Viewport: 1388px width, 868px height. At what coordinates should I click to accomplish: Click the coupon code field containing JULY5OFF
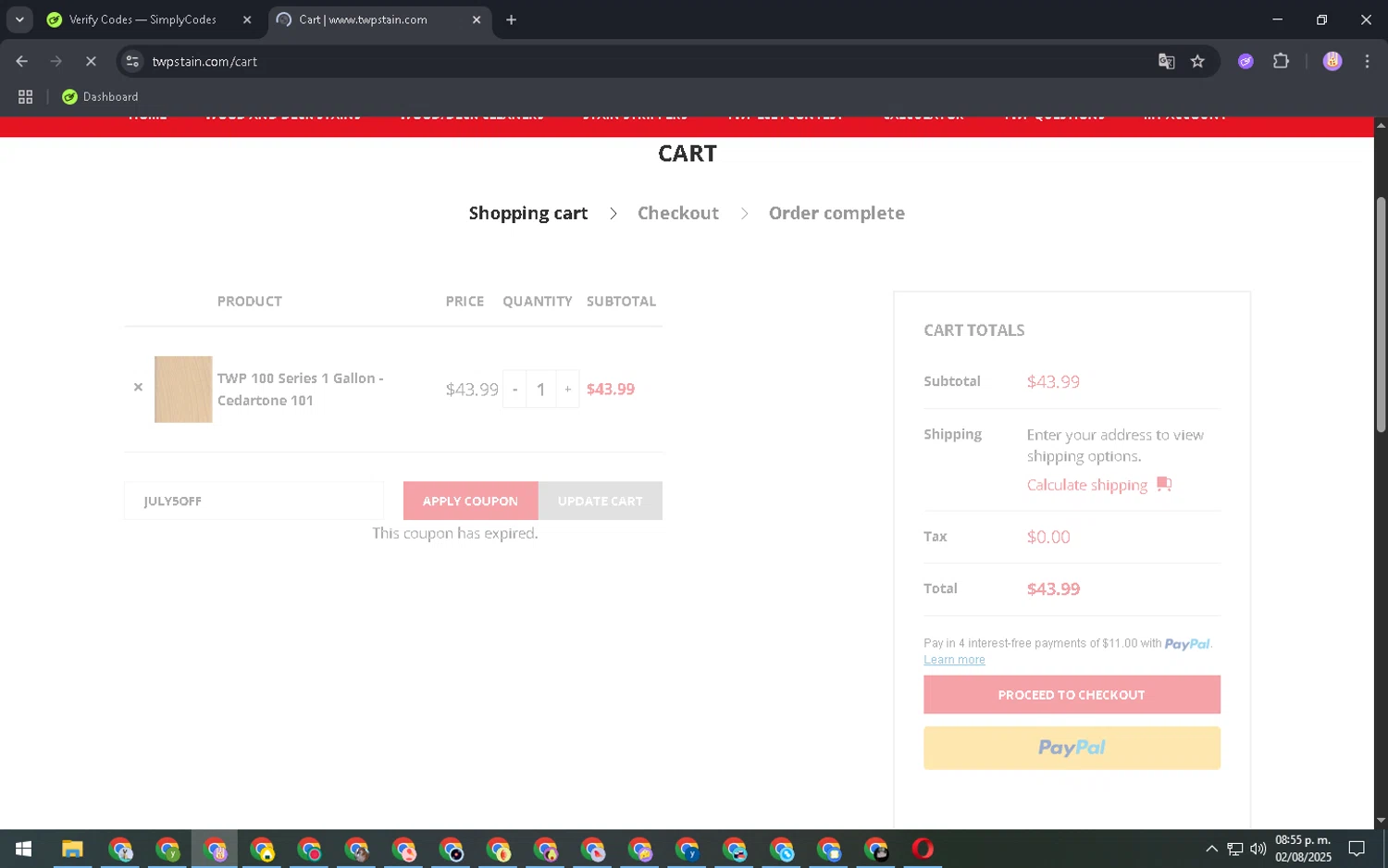[x=254, y=501]
